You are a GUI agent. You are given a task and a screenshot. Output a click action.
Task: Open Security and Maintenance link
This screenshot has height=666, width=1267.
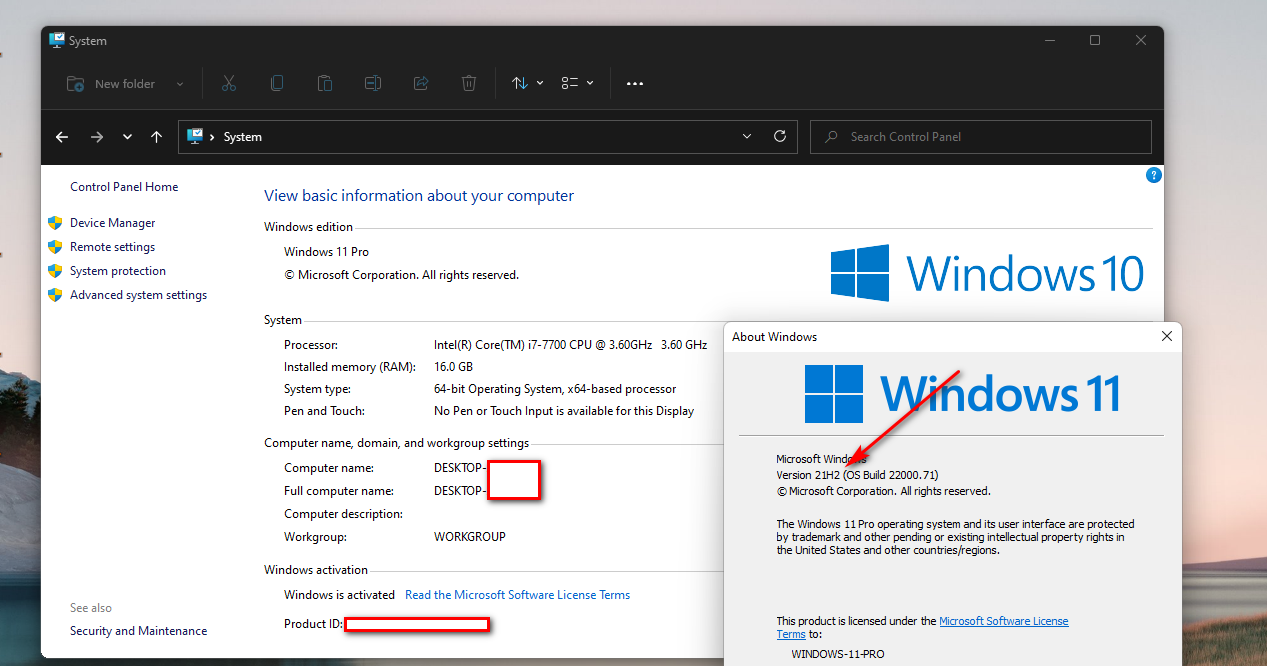(x=139, y=631)
